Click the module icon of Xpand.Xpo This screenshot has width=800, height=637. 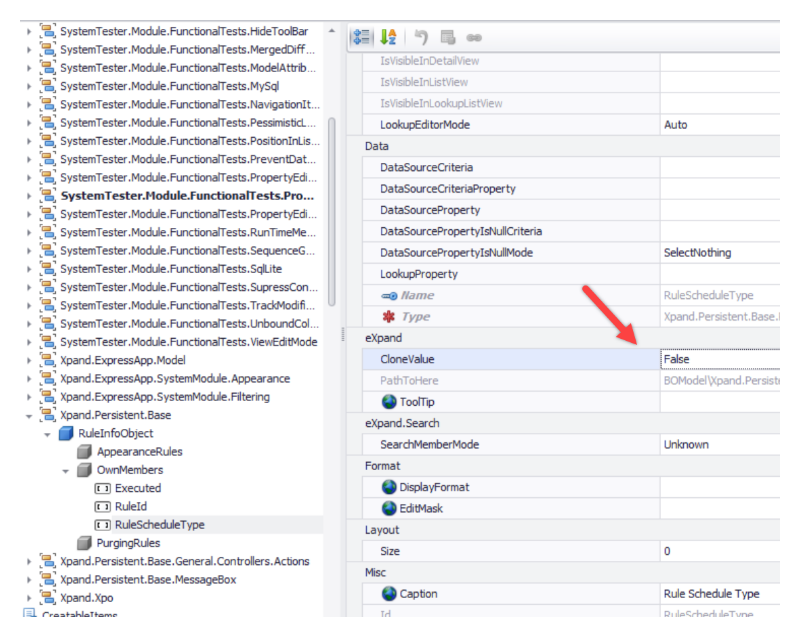point(48,598)
